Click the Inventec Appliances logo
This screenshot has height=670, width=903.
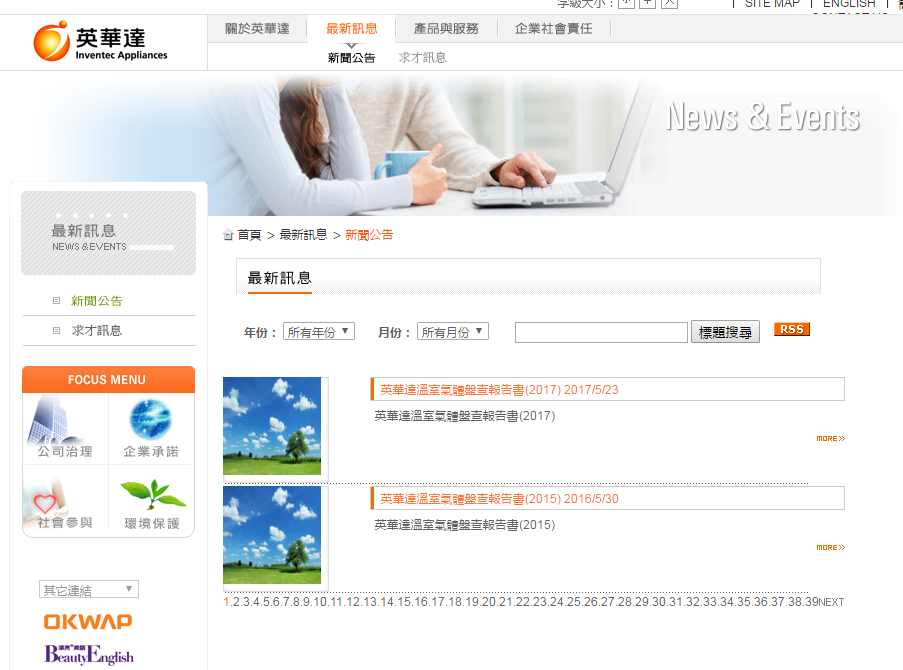click(x=100, y=41)
